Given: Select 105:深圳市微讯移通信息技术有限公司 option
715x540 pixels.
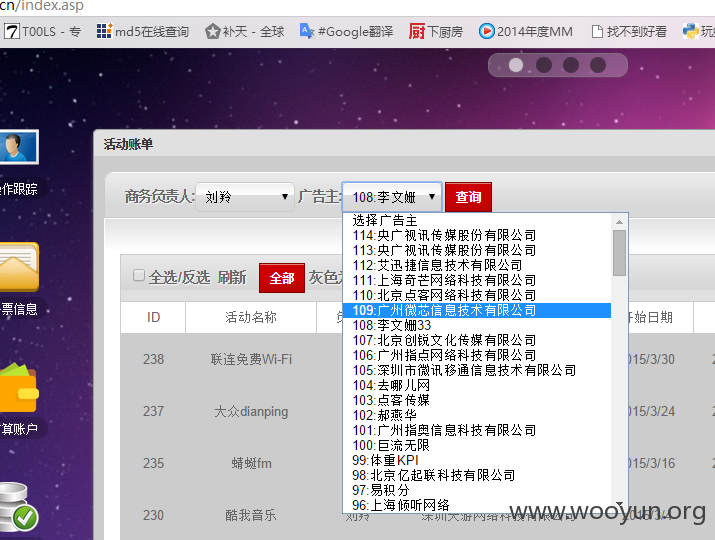Looking at the screenshot, I should pos(477,370).
